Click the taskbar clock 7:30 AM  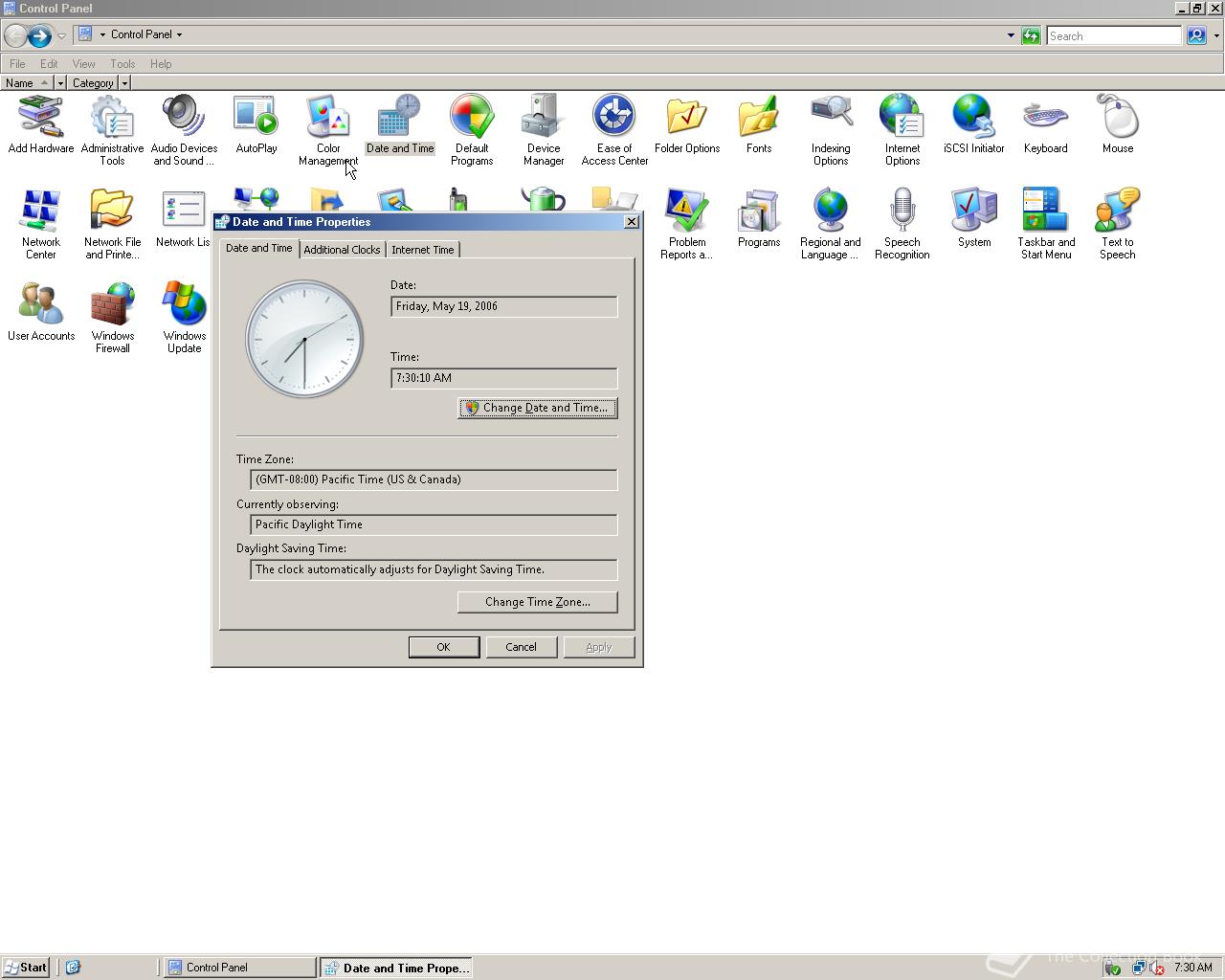point(1193,968)
